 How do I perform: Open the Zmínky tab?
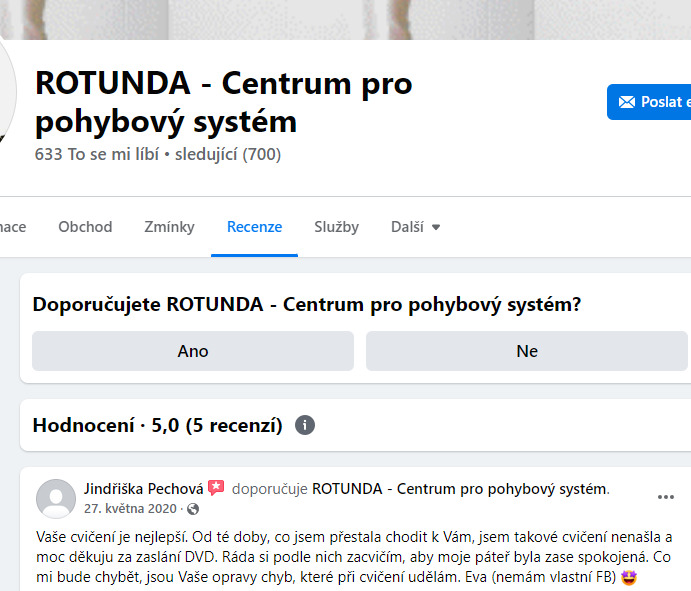click(x=169, y=227)
